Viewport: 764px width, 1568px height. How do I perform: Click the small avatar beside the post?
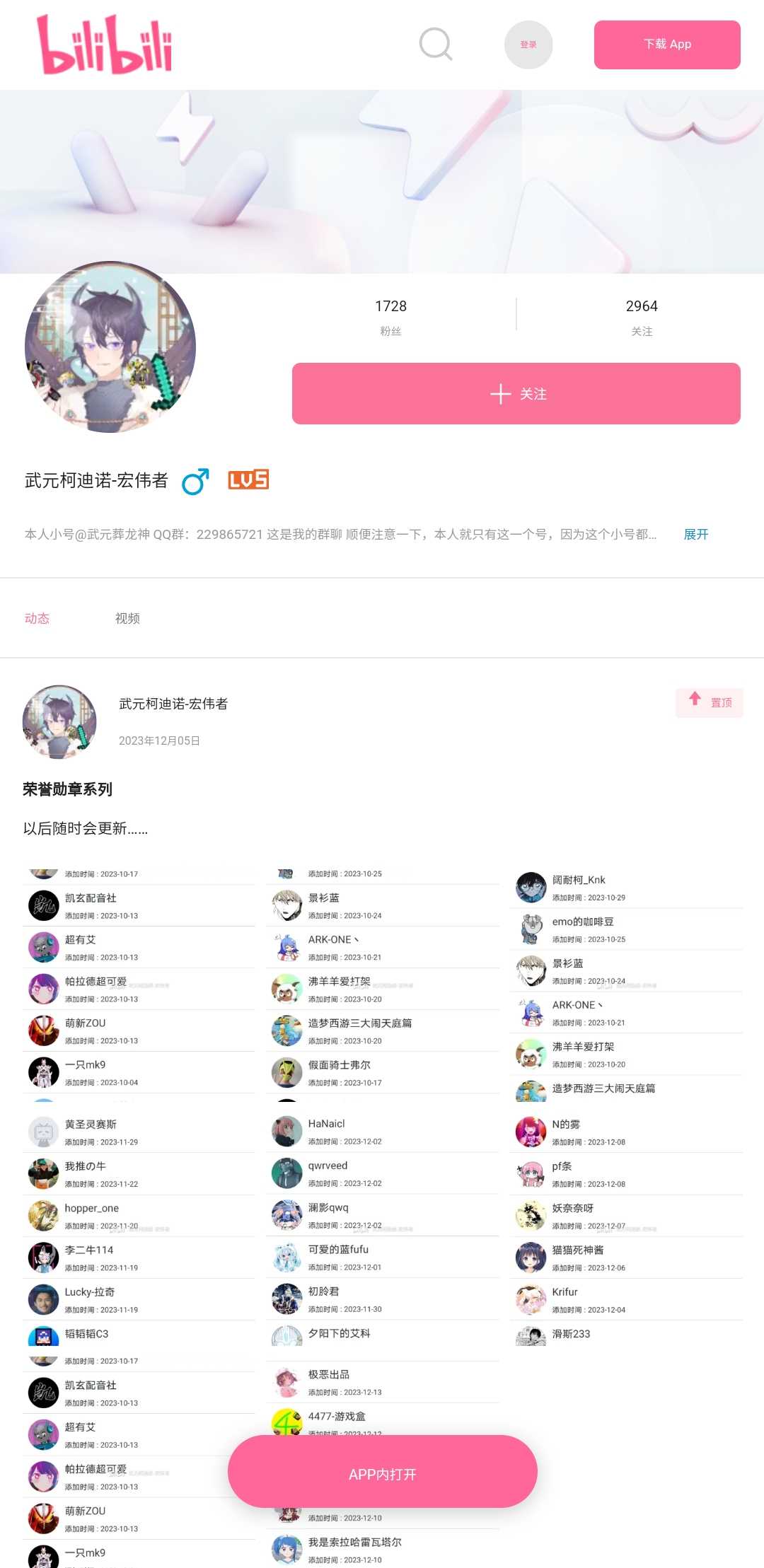[59, 721]
